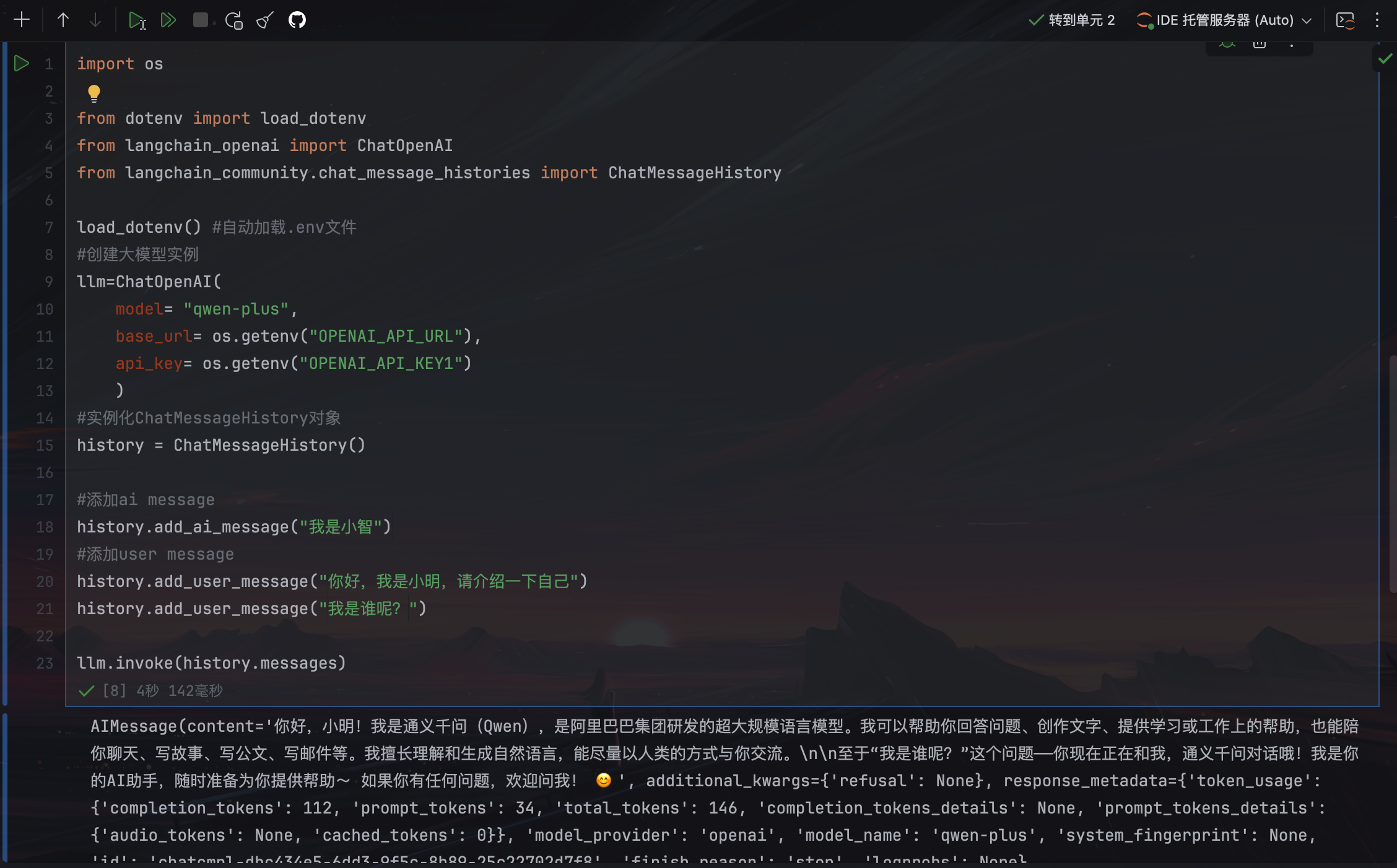Click the debug cell bug icon
1397x868 pixels.
tap(1227, 45)
